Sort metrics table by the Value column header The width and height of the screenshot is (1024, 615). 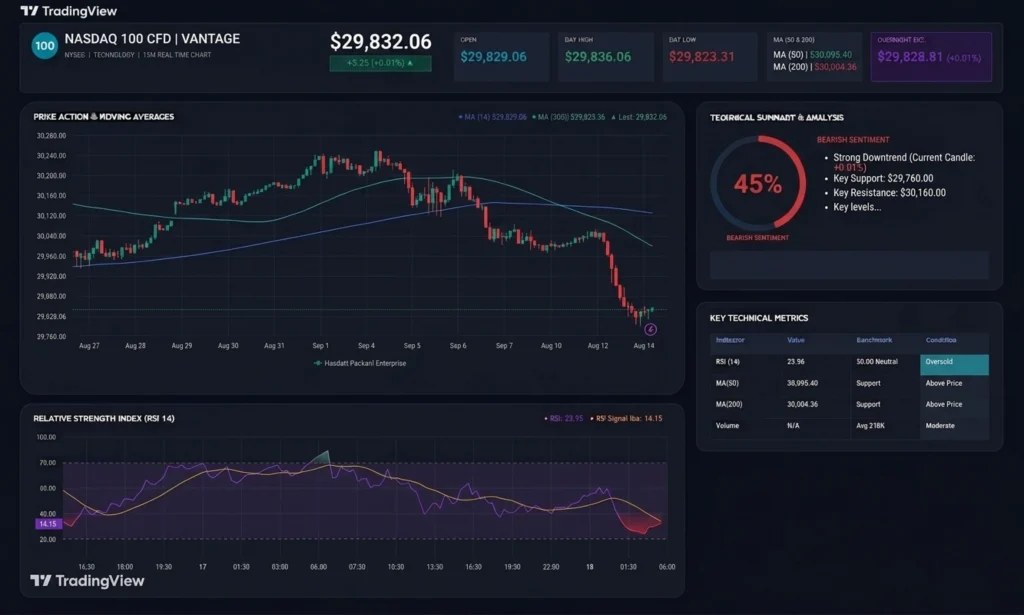tap(795, 340)
